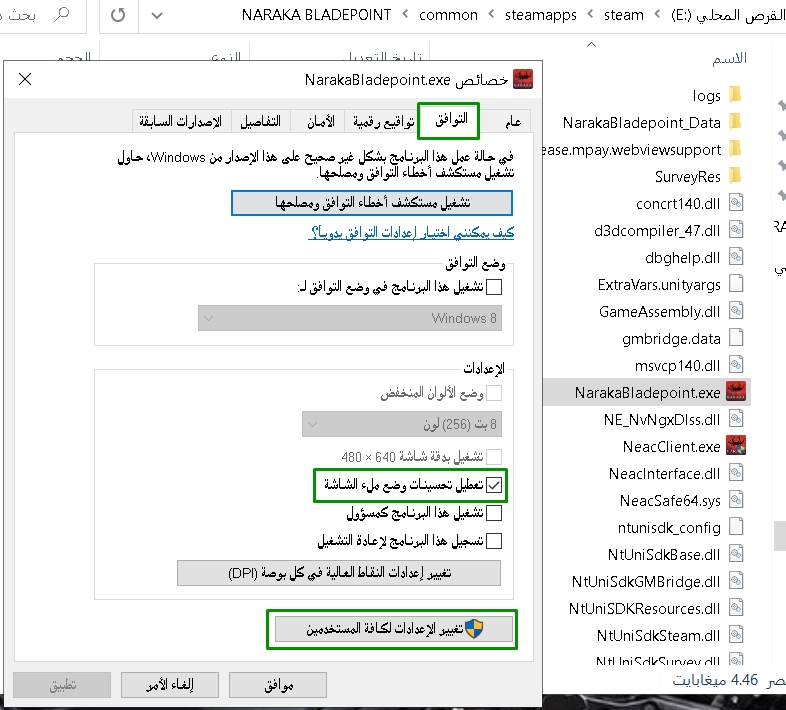This screenshot has height=710, width=786.
Task: Toggle run in 640 × 480 resolution checkbox
Action: point(494,457)
